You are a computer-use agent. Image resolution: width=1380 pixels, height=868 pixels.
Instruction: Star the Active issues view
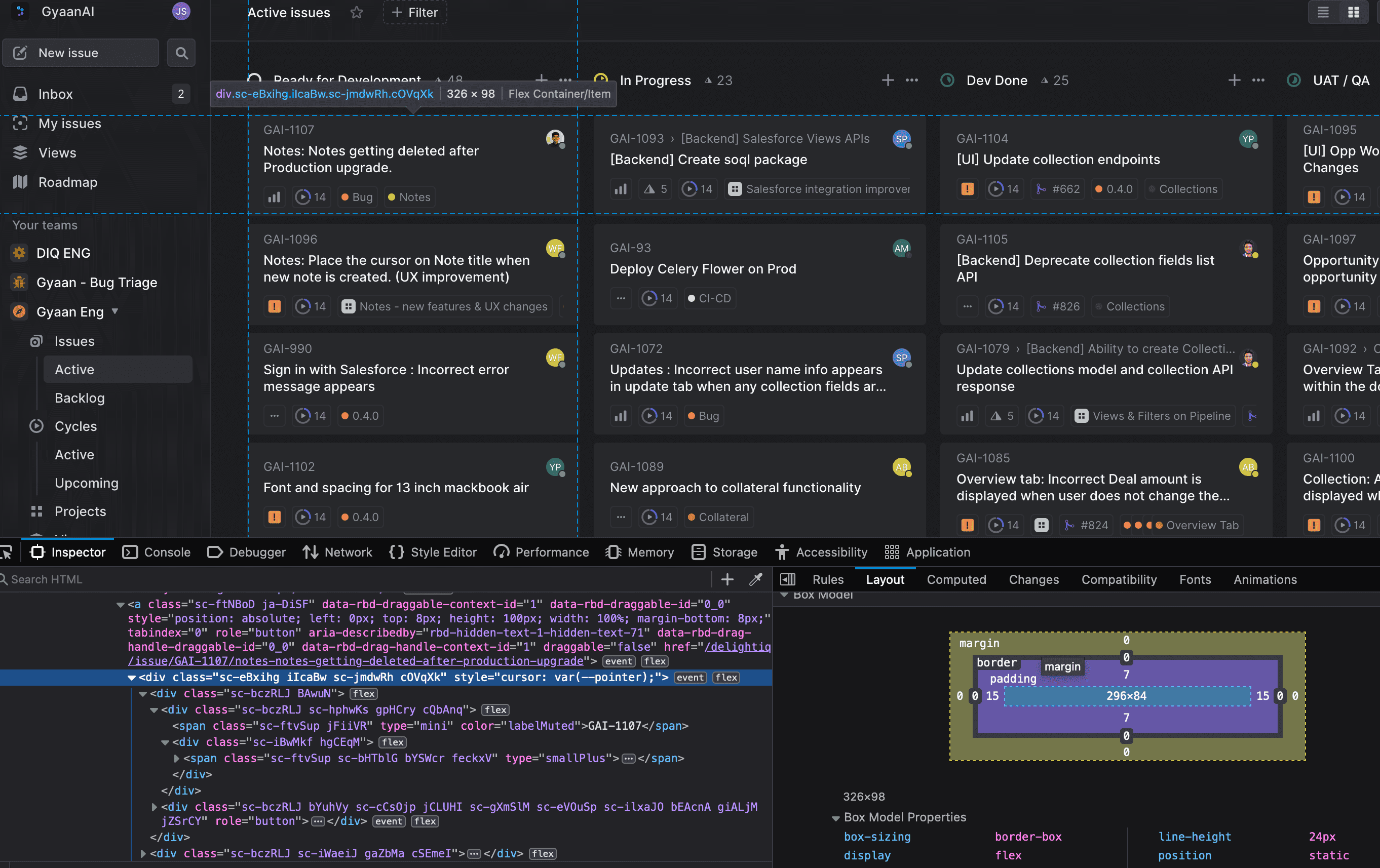(x=357, y=13)
